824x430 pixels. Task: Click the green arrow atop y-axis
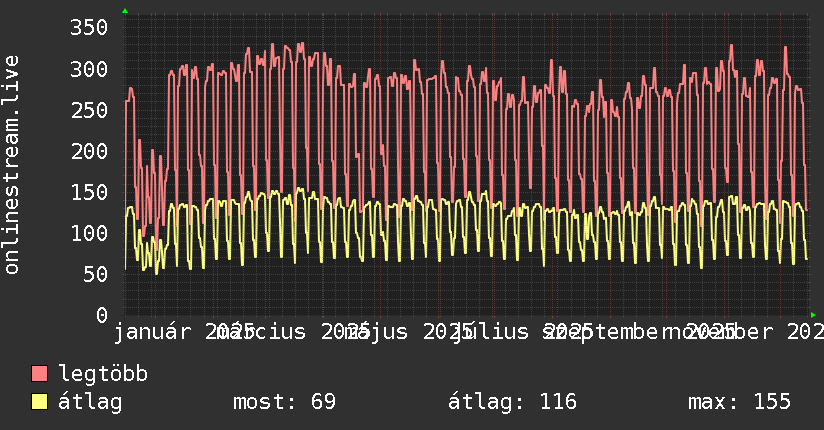125,11
